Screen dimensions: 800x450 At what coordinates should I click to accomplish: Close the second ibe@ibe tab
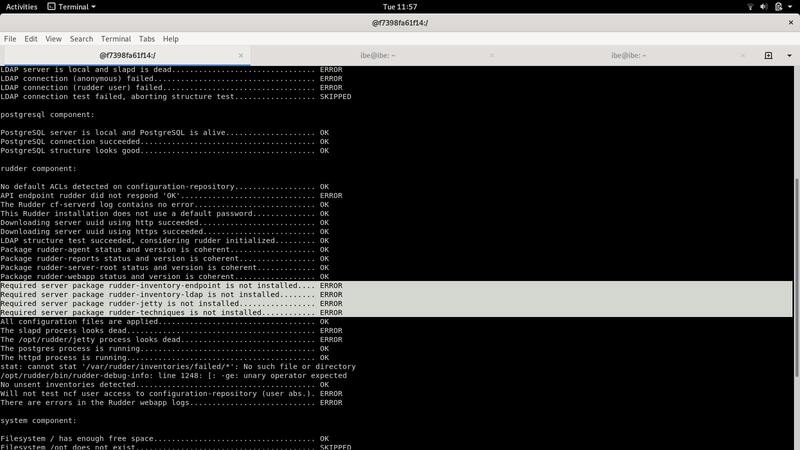click(492, 55)
